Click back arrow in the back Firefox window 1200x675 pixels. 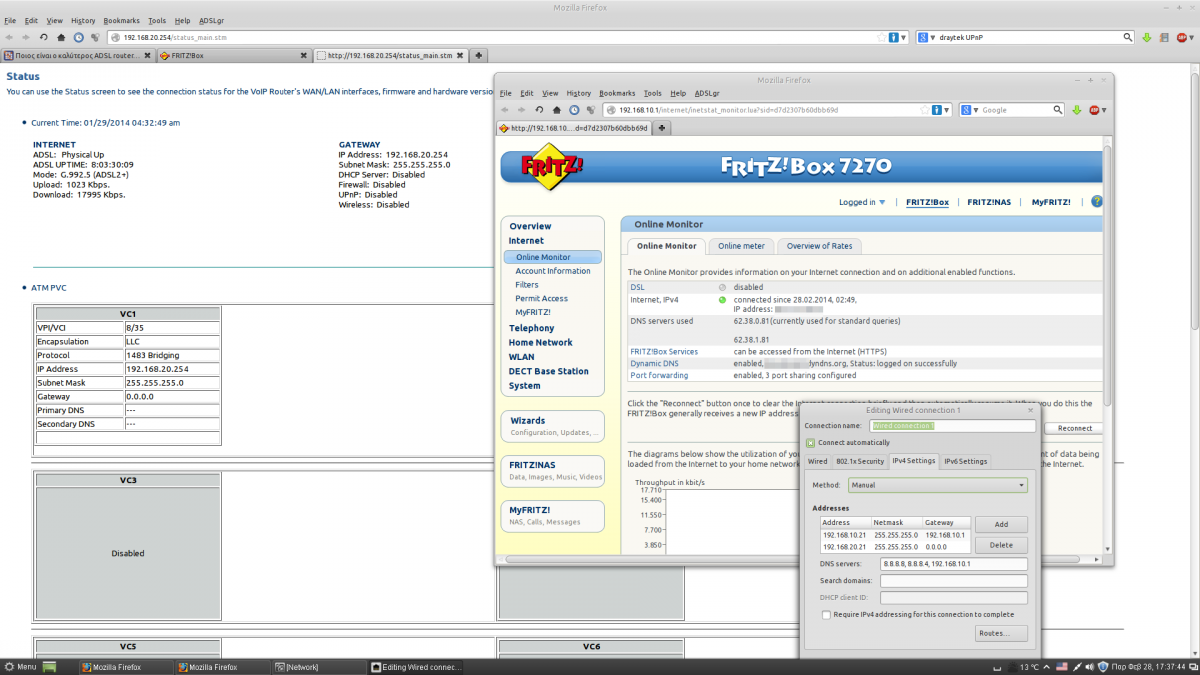tap(10, 37)
